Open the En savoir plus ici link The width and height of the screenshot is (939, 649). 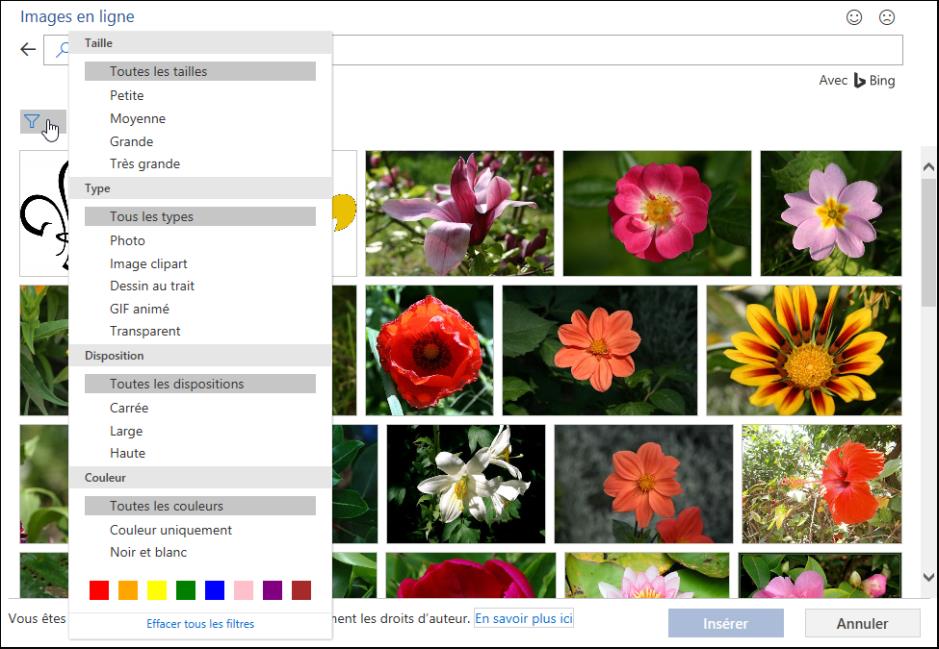click(x=523, y=619)
